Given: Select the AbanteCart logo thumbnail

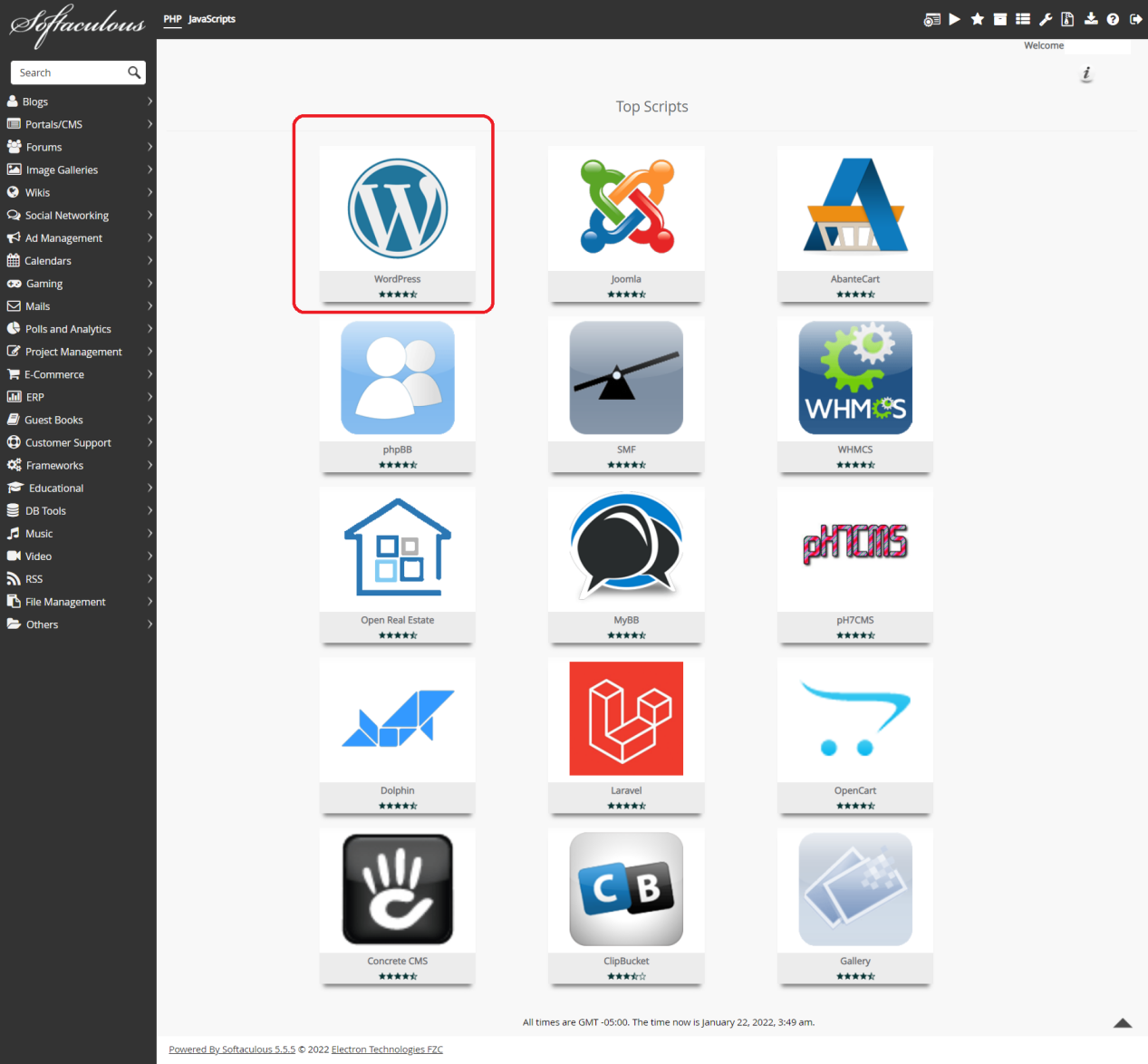Looking at the screenshot, I should pos(855,207).
